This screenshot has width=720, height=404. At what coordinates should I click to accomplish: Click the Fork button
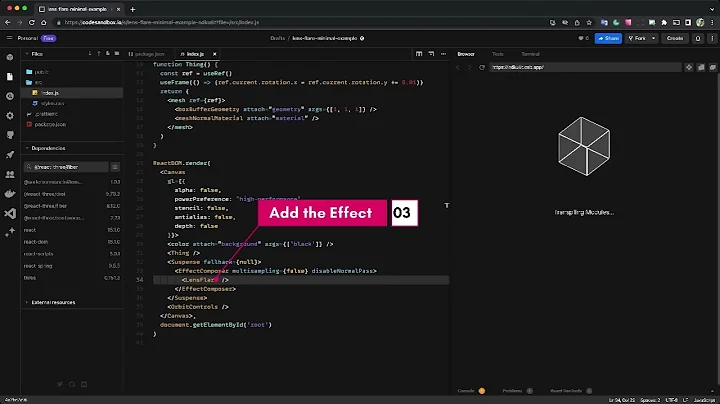pos(637,38)
